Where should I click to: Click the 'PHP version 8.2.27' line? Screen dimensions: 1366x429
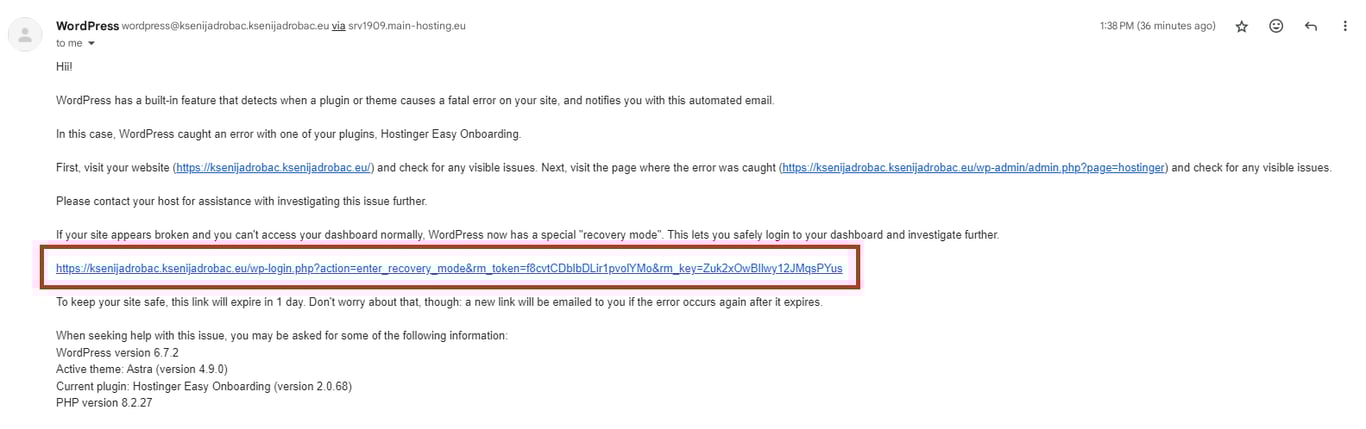[x=104, y=403]
